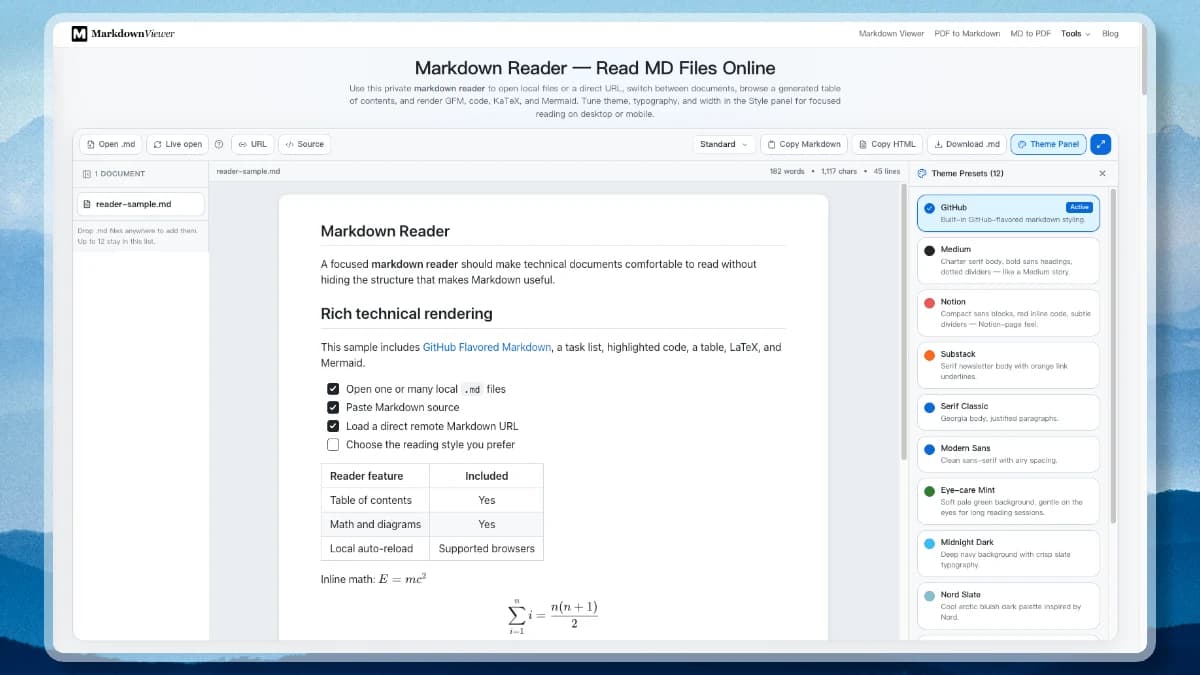This screenshot has width=1200, height=675.
Task: Click the 'Markdown Reader' document heading
Action: [x=385, y=231]
